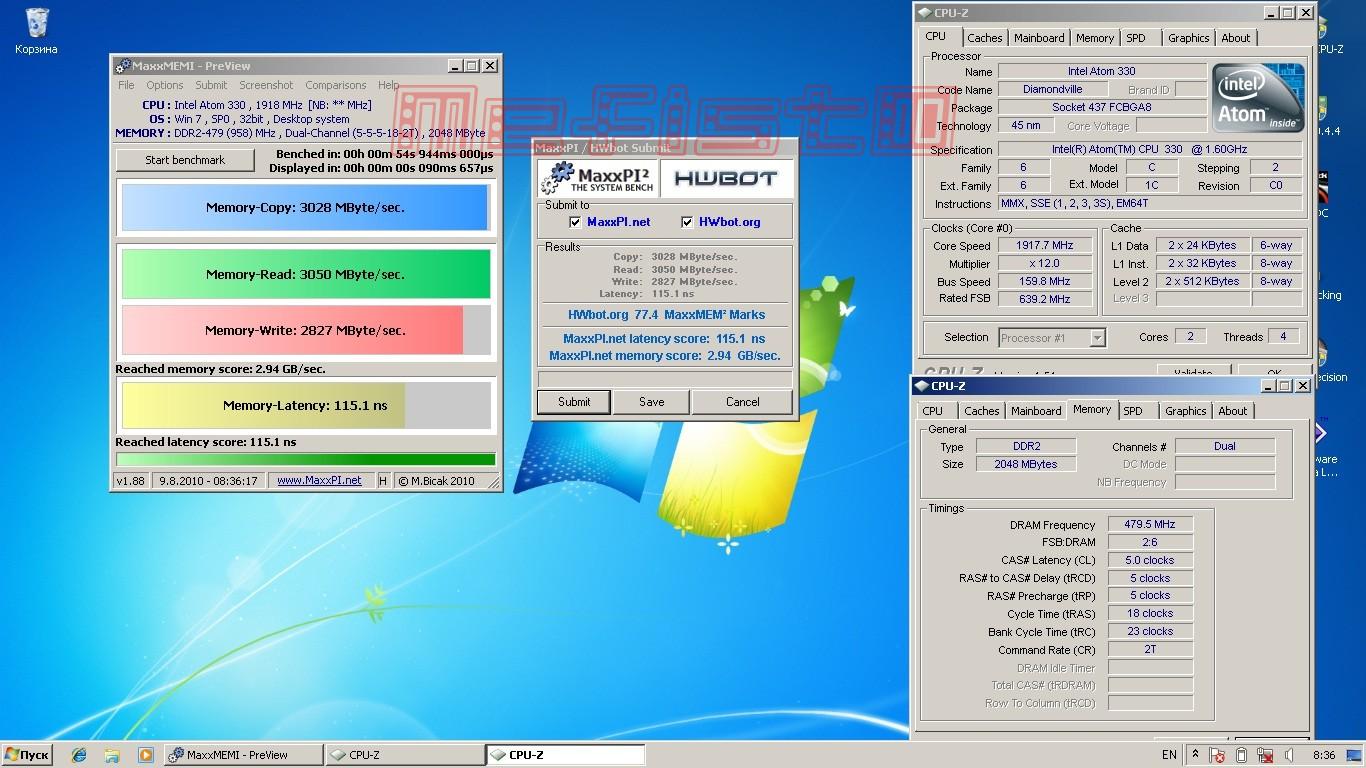
Task: Open the folder icon in quick launch
Action: tap(112, 755)
